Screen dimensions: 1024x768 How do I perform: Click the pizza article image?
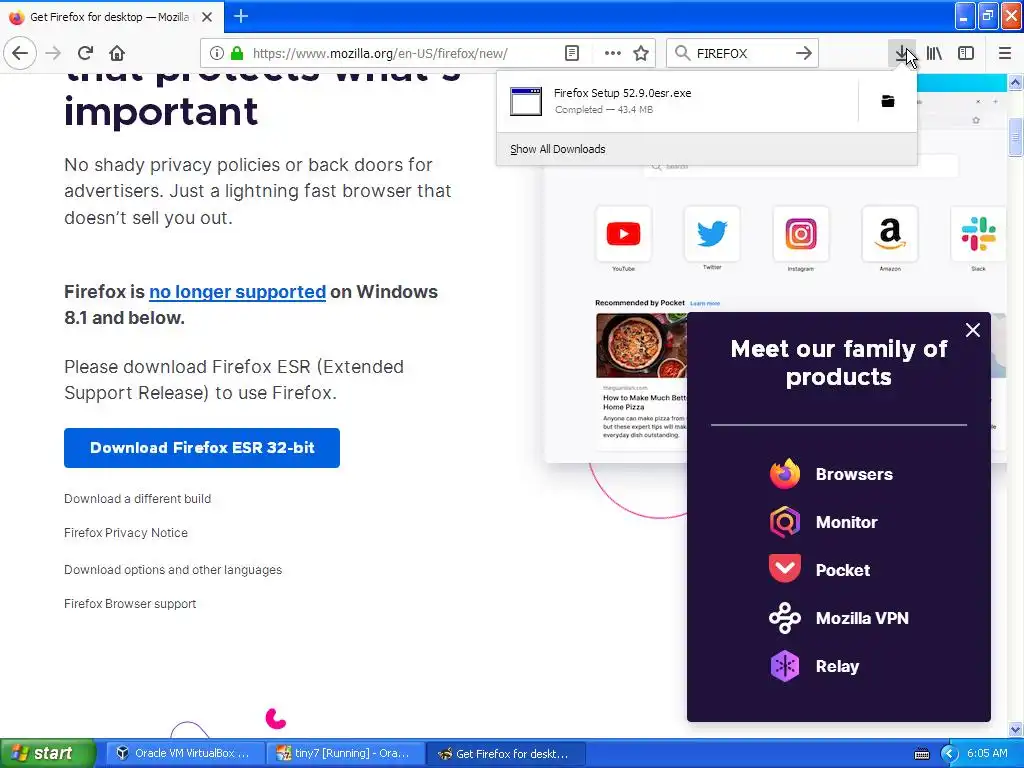641,345
